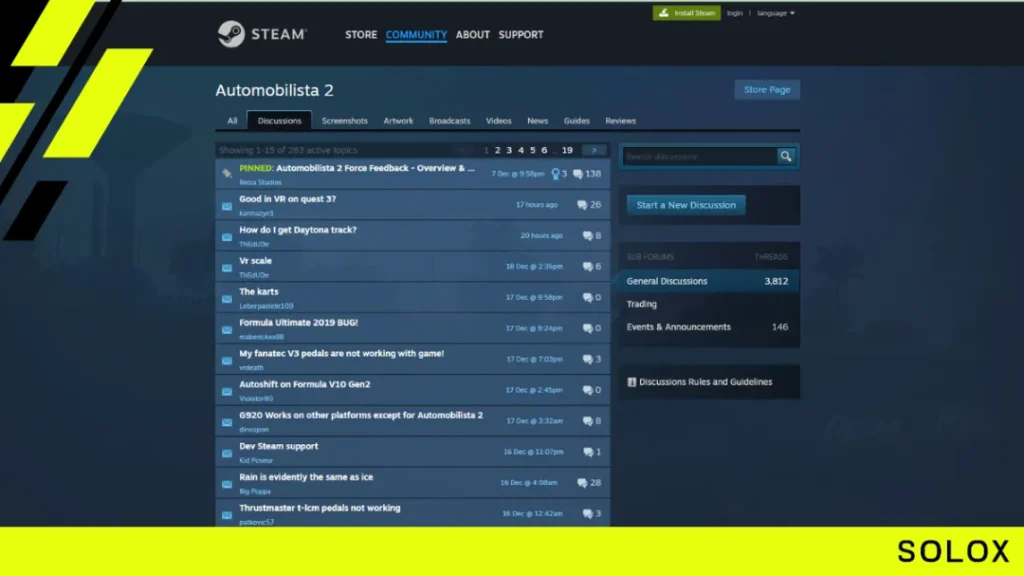Click envelope icon beside fanatec V3 pedals thread
This screenshot has height=576, width=1024.
pyautogui.click(x=227, y=360)
